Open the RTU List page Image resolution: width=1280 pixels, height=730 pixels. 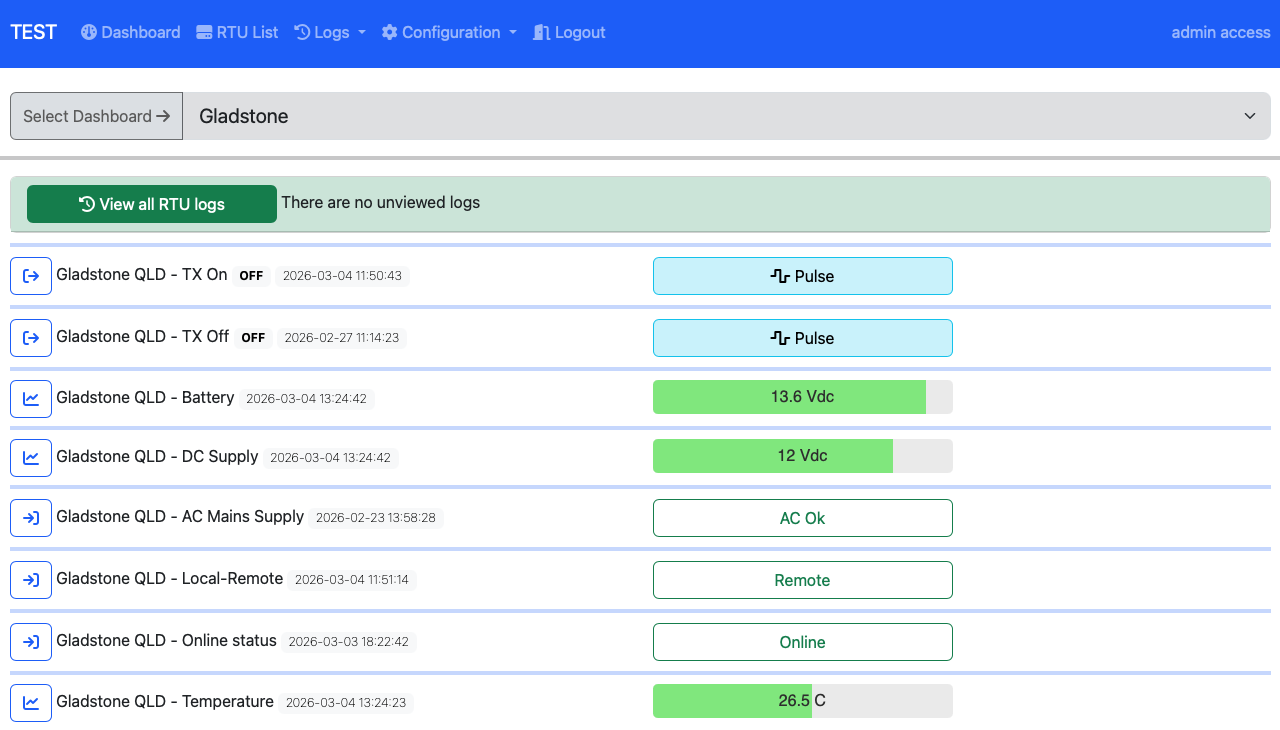click(237, 32)
